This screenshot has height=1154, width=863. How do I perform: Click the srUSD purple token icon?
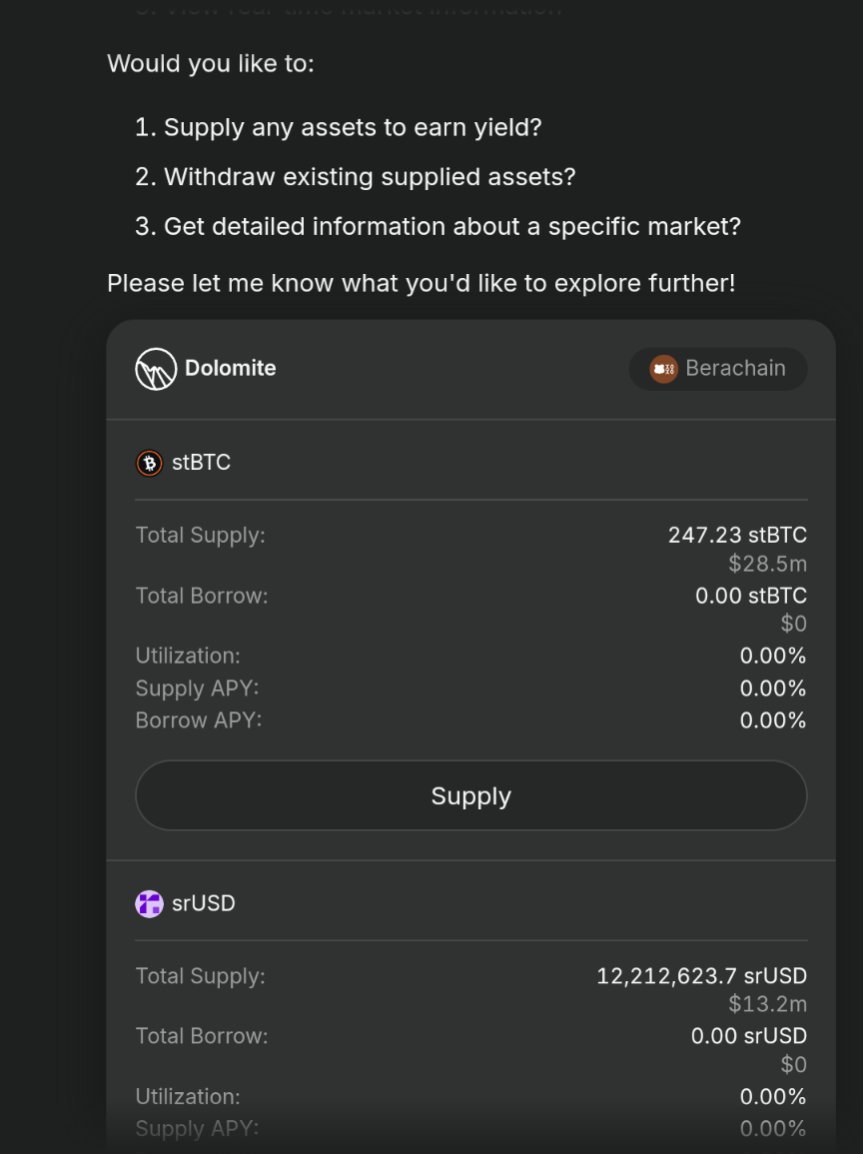[x=149, y=904]
